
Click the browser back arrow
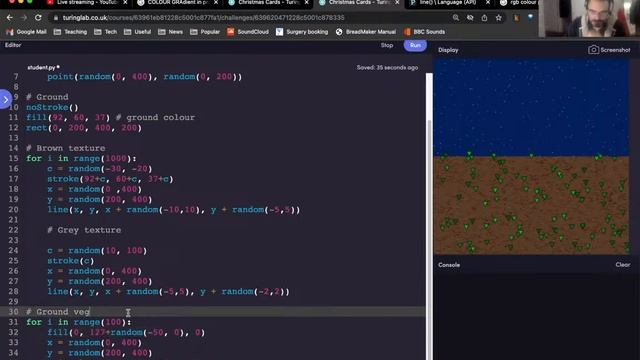pyautogui.click(x=9, y=18)
